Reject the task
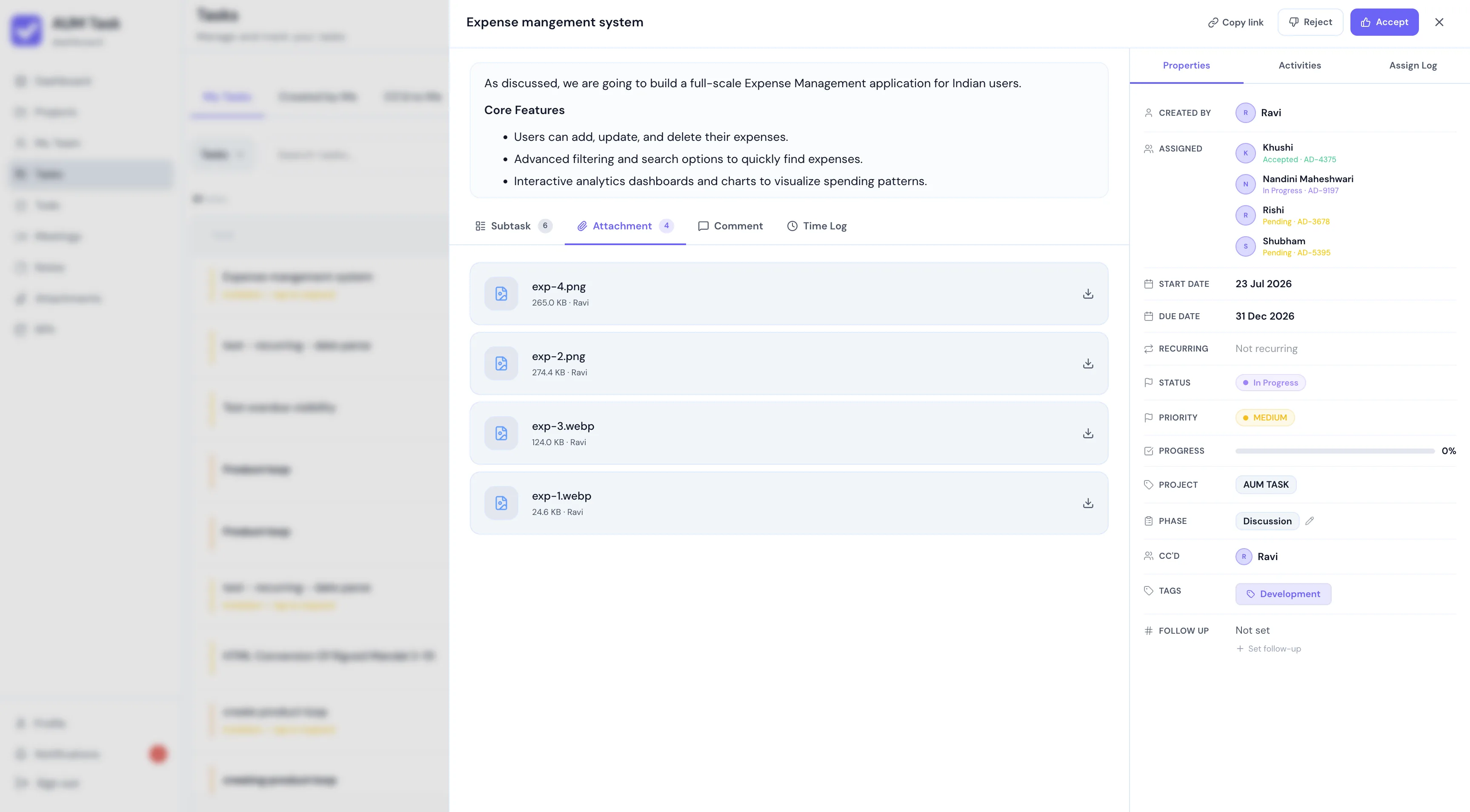Image resolution: width=1470 pixels, height=812 pixels. (x=1310, y=22)
